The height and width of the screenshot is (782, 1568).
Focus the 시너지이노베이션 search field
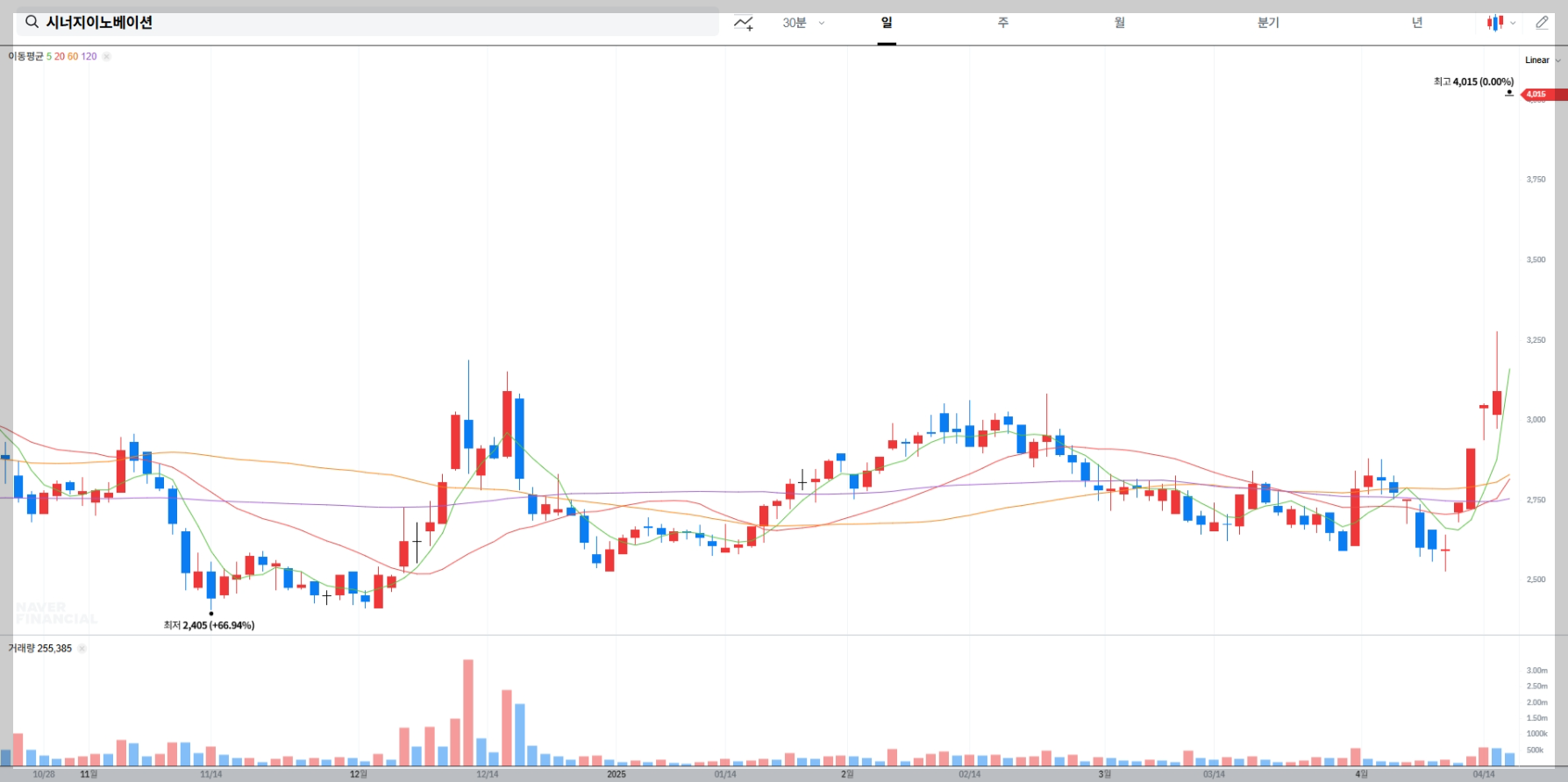pos(367,23)
